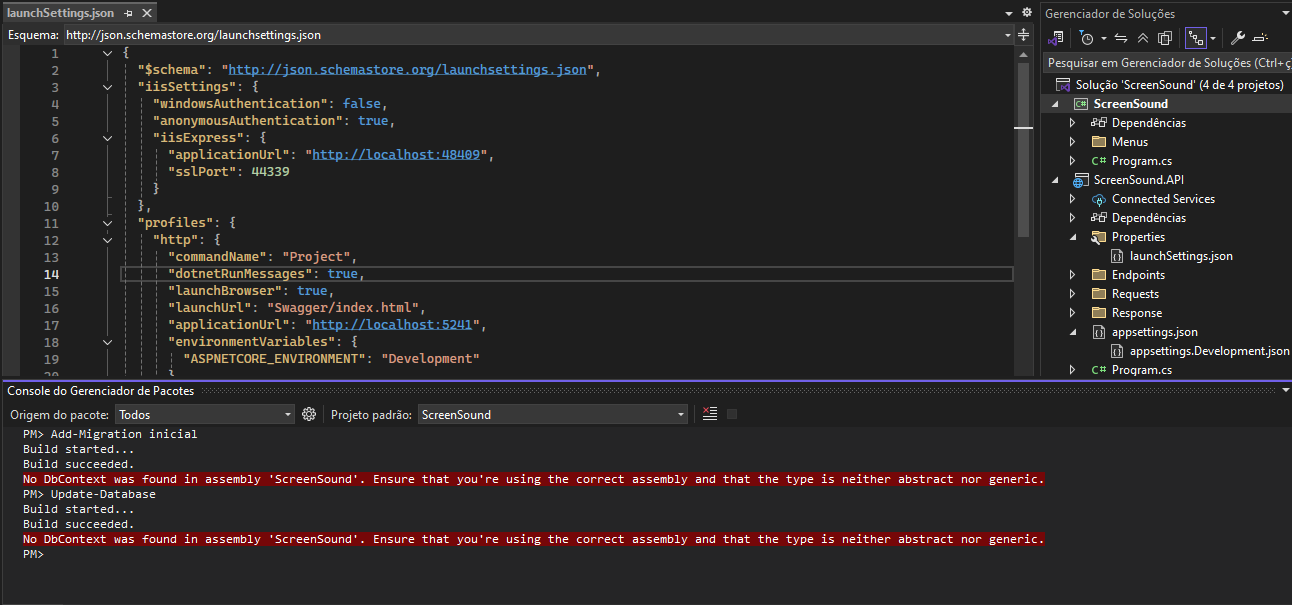Open editor tab settings gear icon

[x=1026, y=13]
